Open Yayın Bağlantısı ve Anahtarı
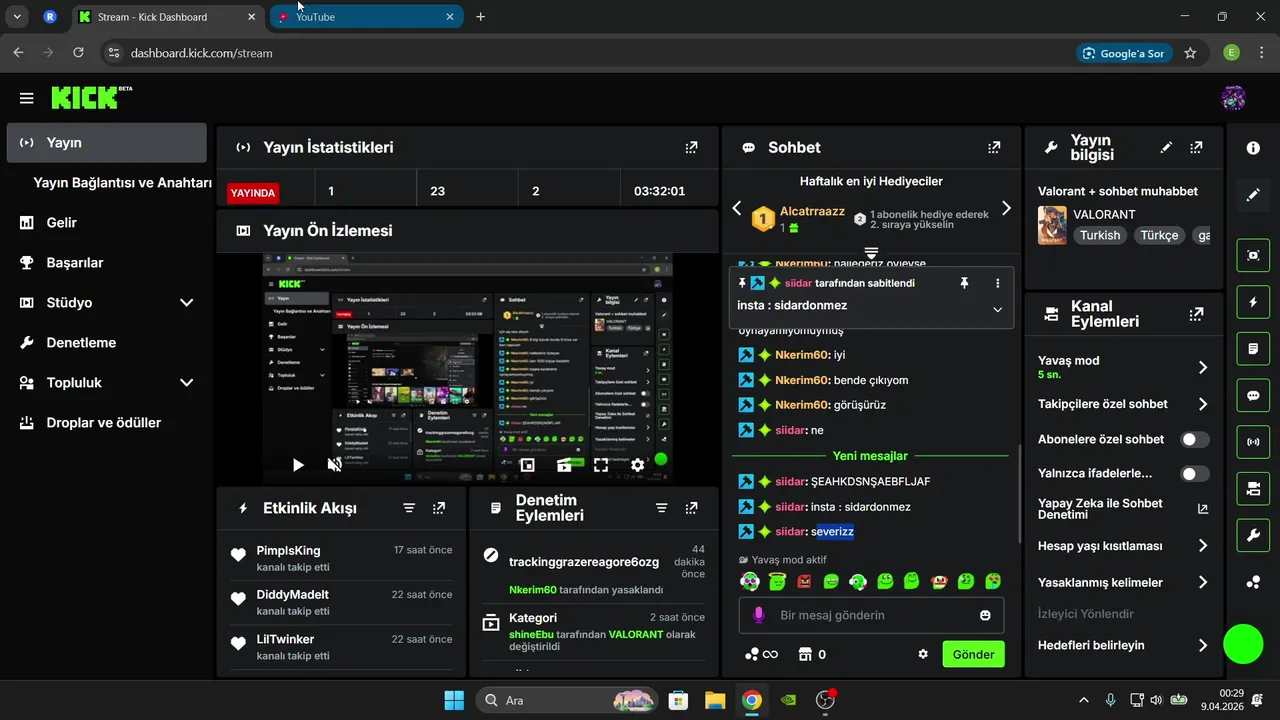Screen dimensions: 1280x720 [x=122, y=183]
